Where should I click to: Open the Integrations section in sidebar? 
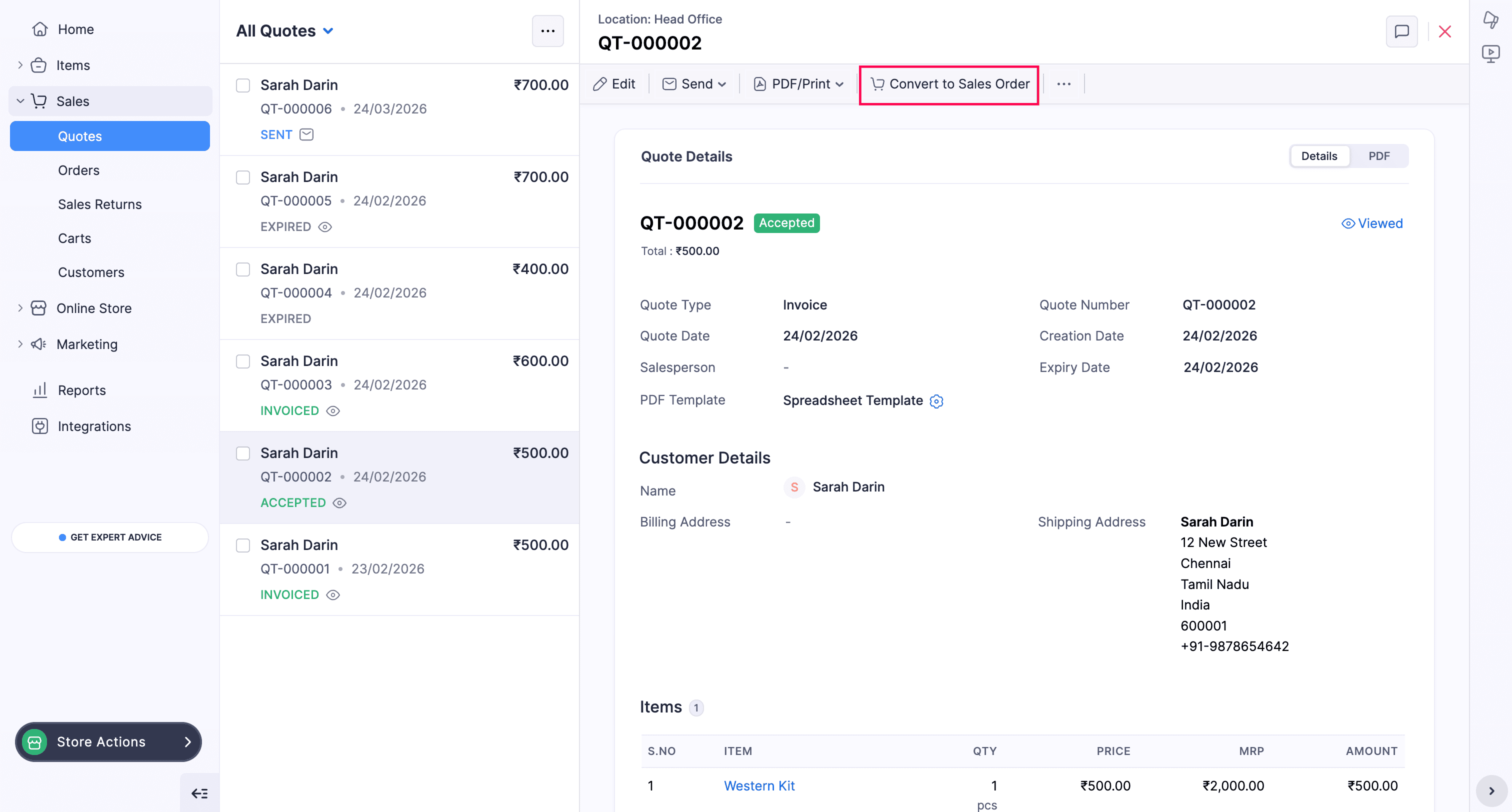pos(94,425)
